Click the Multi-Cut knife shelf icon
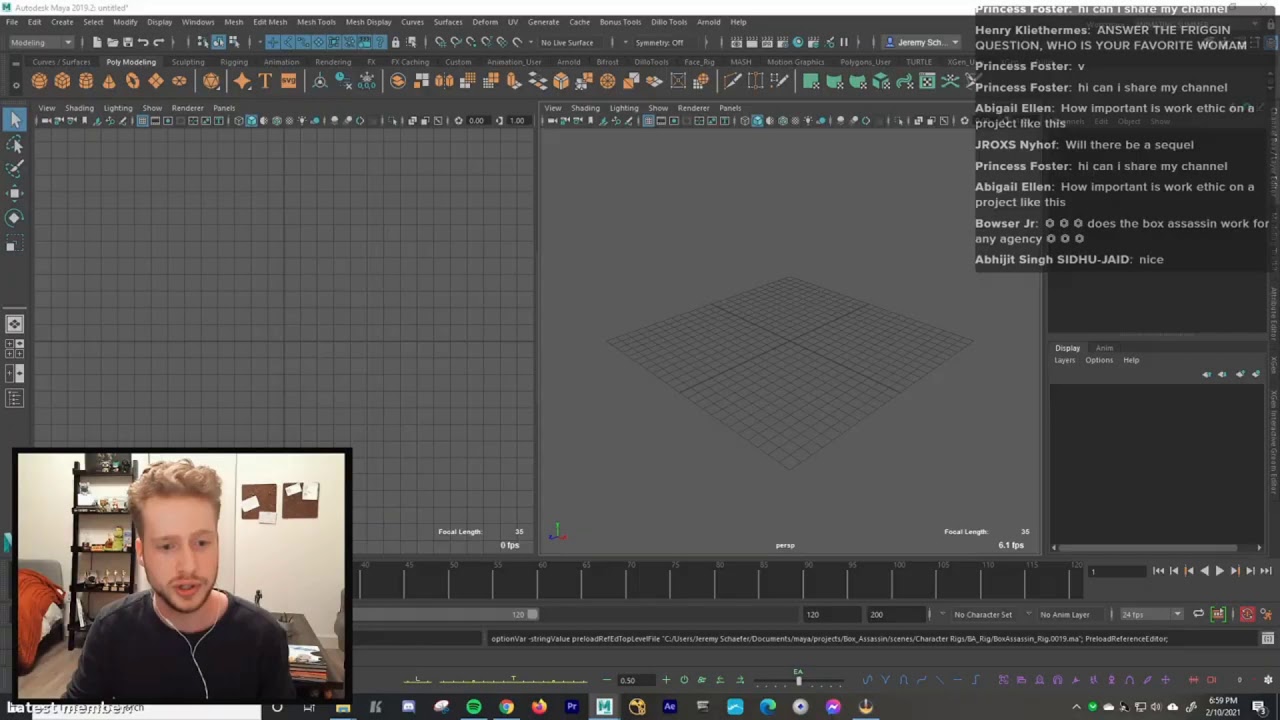 point(732,81)
